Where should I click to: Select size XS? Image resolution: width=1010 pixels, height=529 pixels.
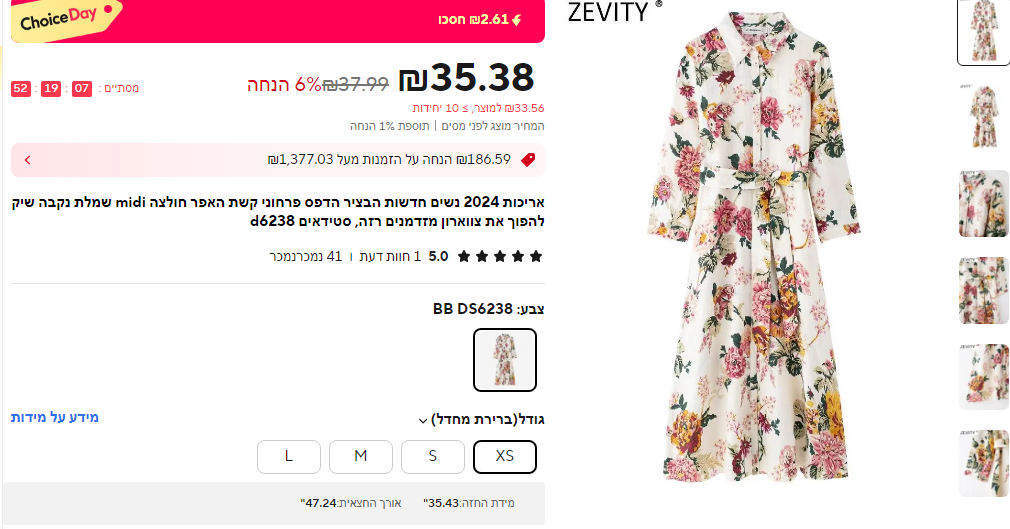505,456
